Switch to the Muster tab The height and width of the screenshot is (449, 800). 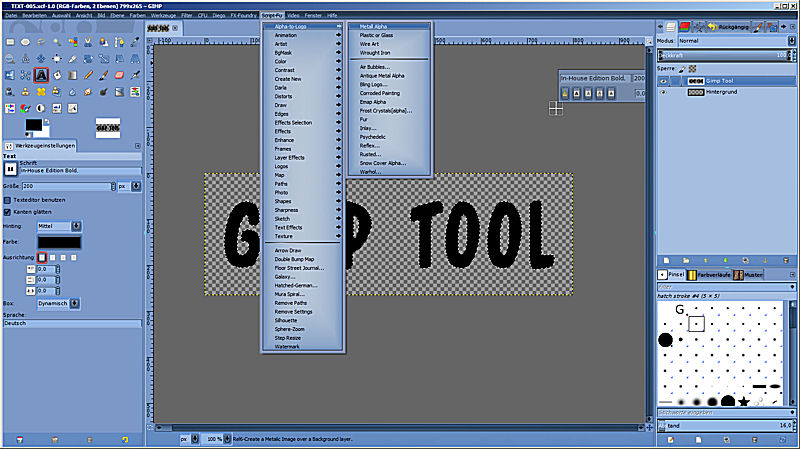(x=747, y=275)
